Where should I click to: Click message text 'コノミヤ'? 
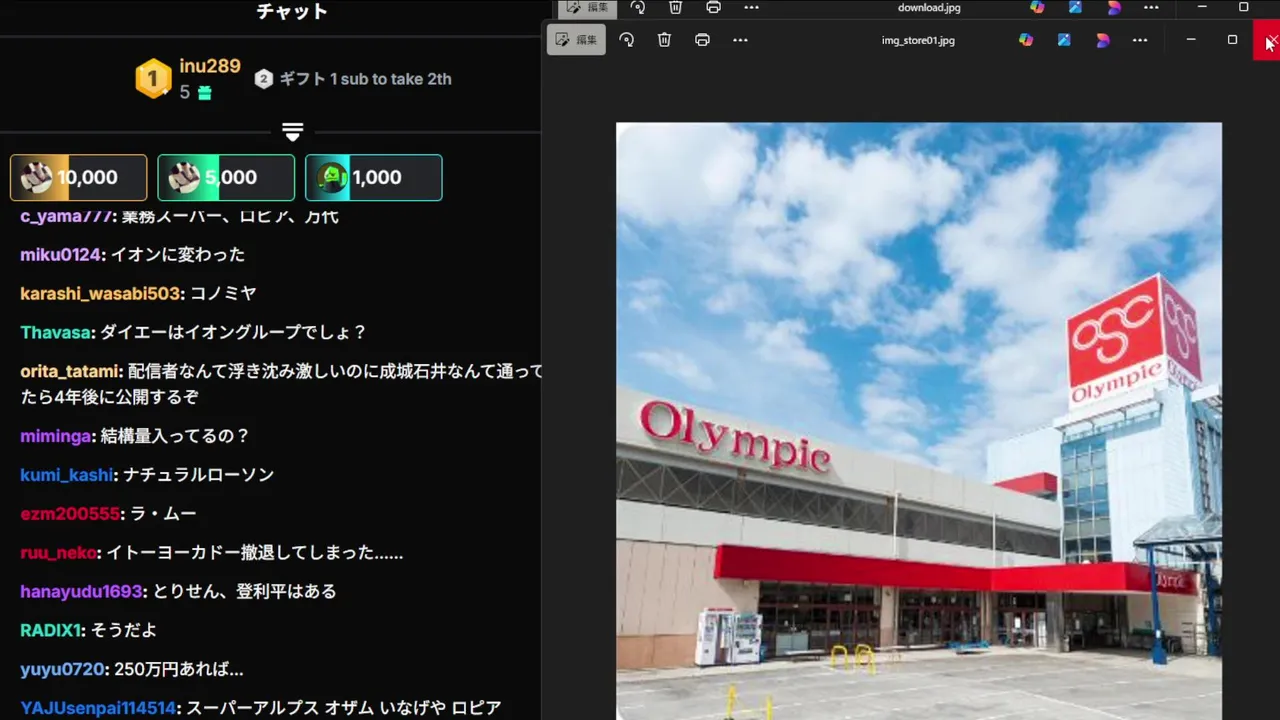223,294
